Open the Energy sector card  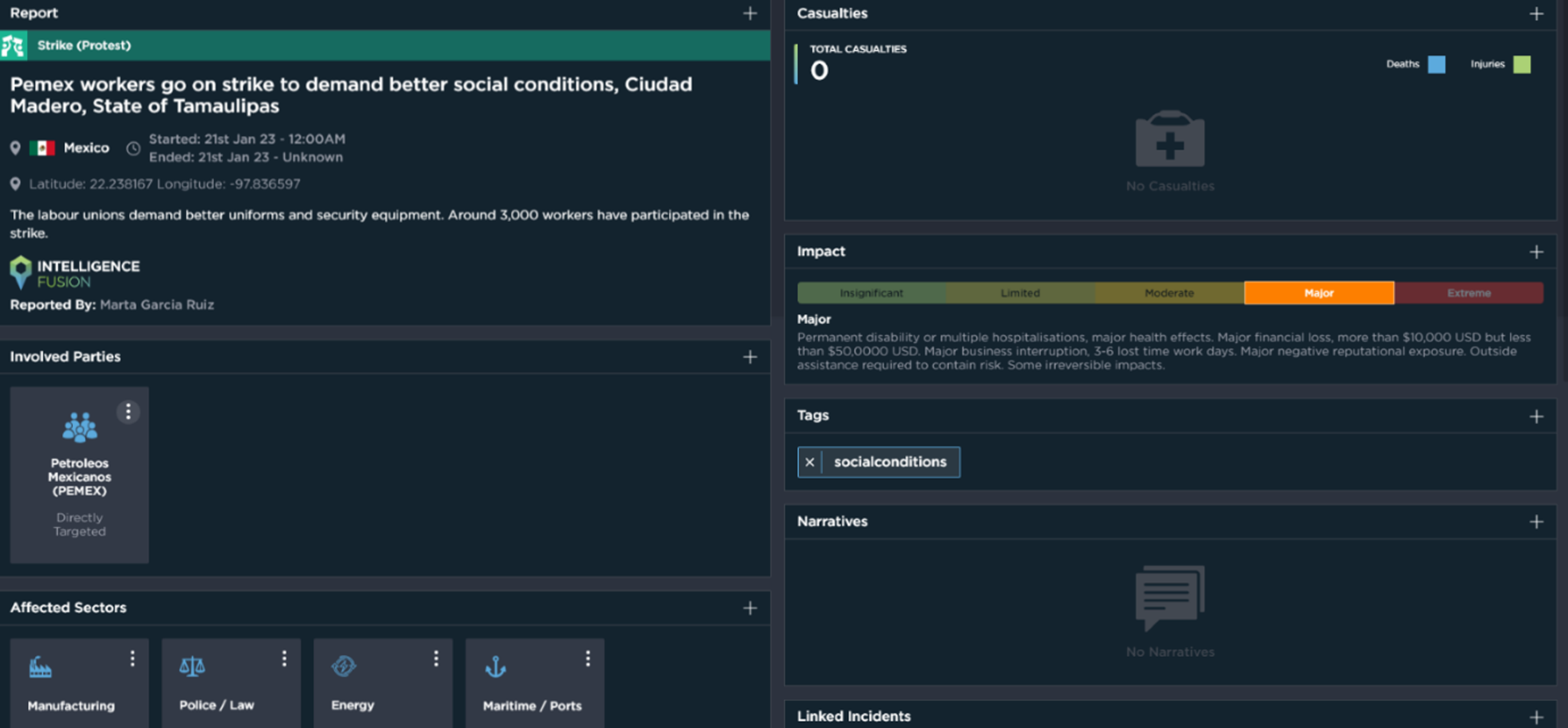tap(383, 683)
